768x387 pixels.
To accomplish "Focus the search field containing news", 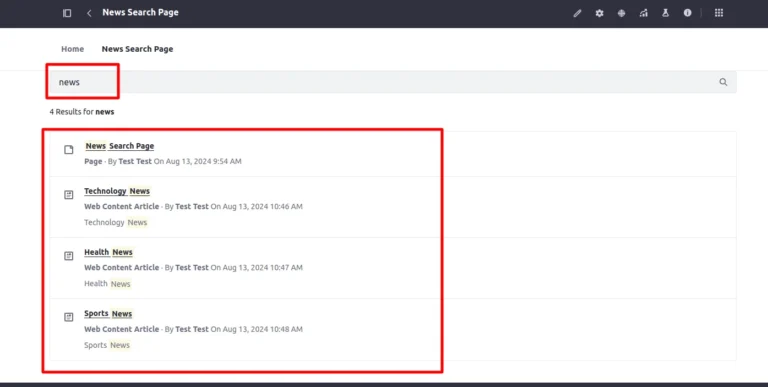I will coord(392,82).
